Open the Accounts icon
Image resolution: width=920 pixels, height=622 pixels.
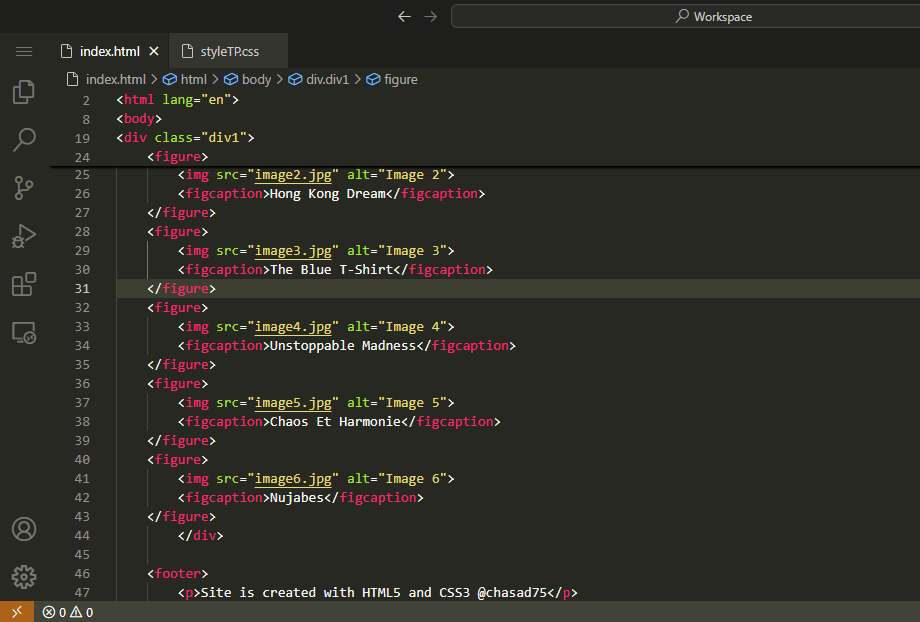click(x=24, y=529)
